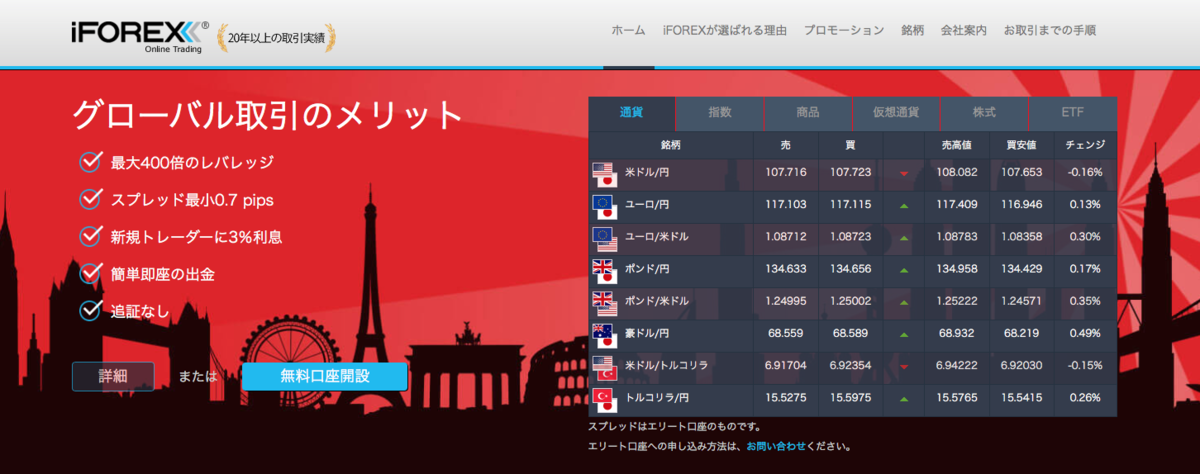The width and height of the screenshot is (1200, 474).
Task: Click the ユーロ/米ドル flag pair icon
Action: click(603, 238)
